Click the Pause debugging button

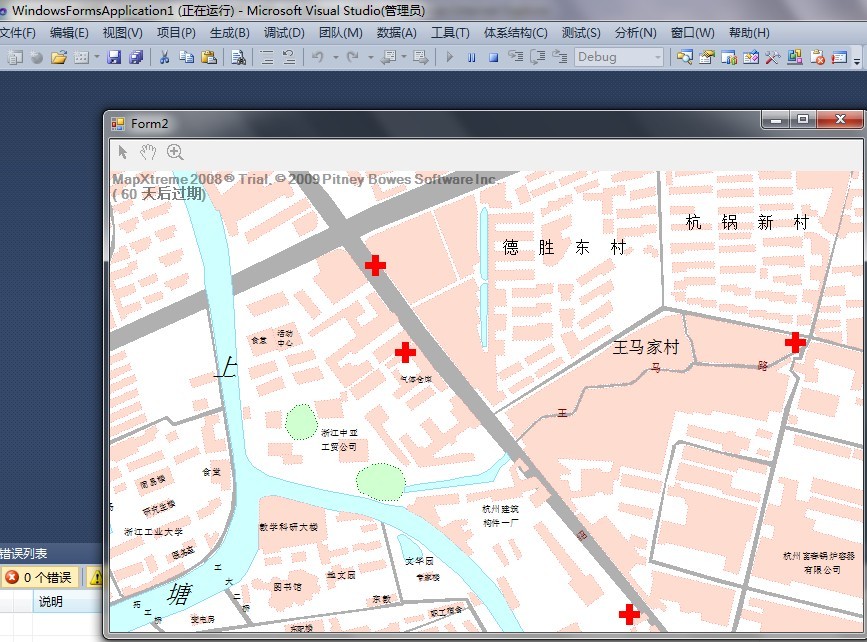[x=471, y=57]
